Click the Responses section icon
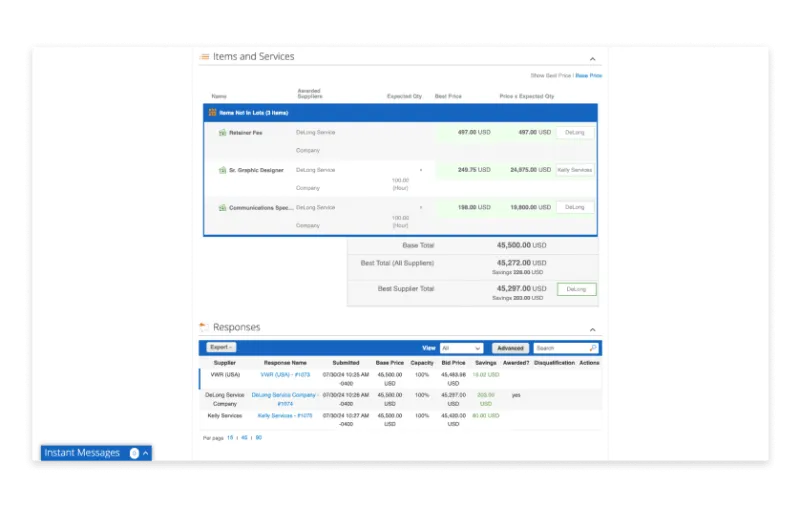This screenshot has width=800, height=507. point(204,327)
